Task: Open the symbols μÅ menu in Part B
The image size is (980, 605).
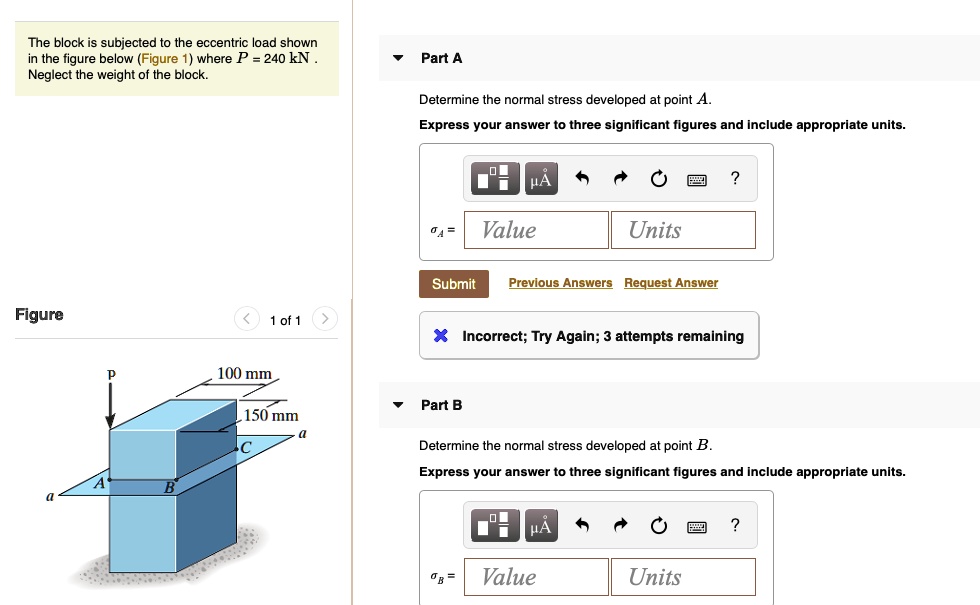Action: click(540, 526)
